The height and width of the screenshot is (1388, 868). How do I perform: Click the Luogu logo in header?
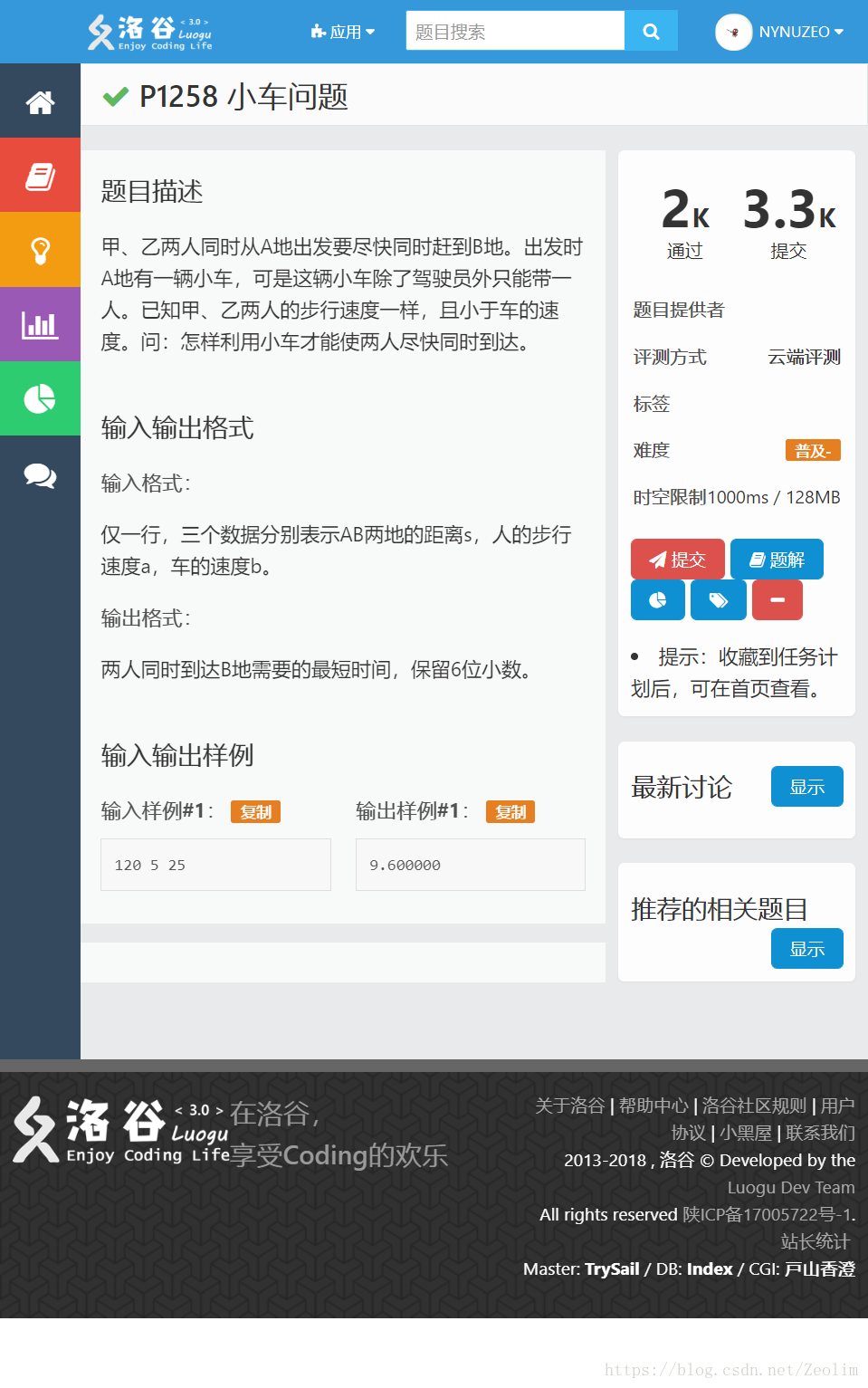[149, 33]
